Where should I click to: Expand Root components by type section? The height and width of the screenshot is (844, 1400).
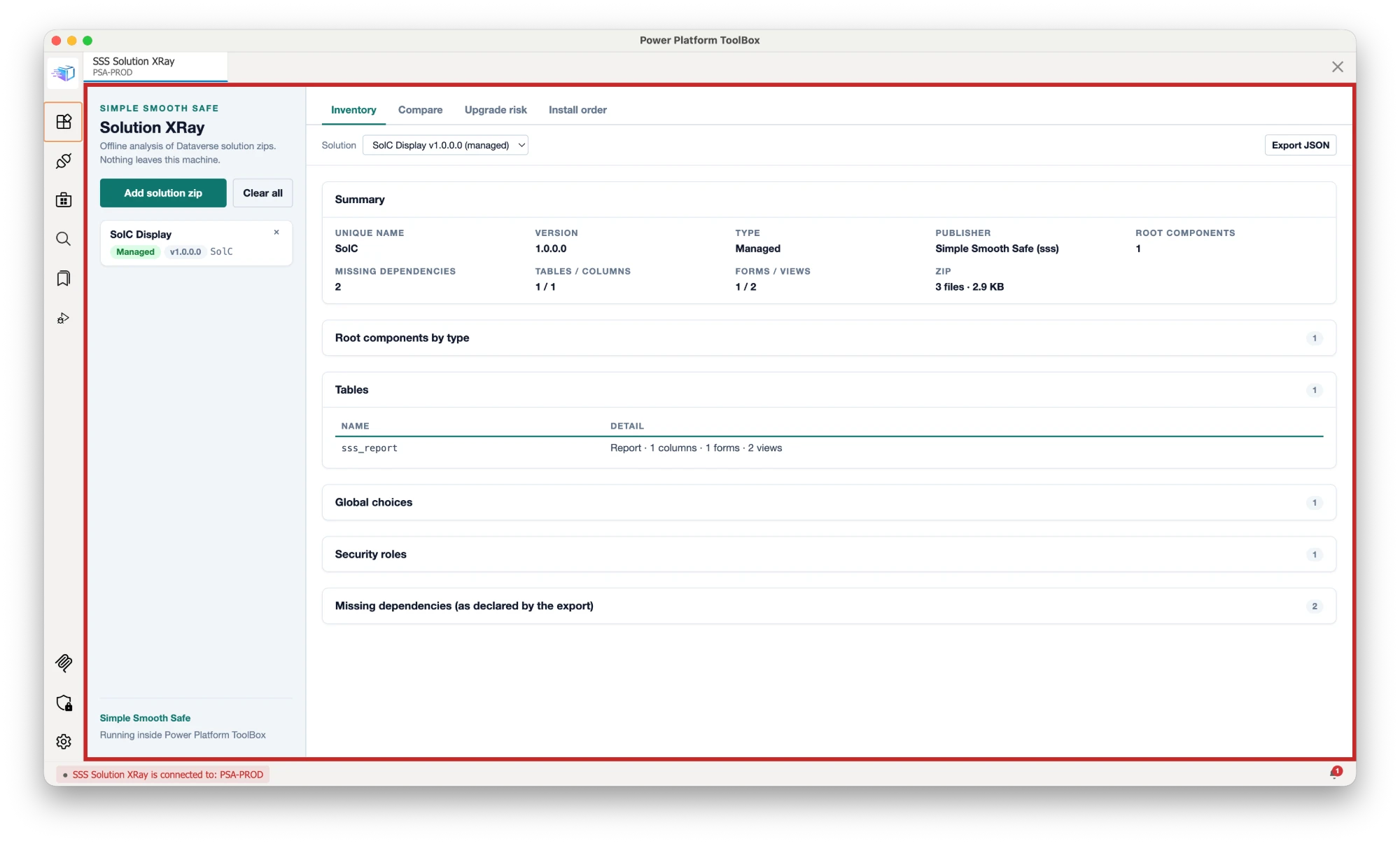[829, 338]
